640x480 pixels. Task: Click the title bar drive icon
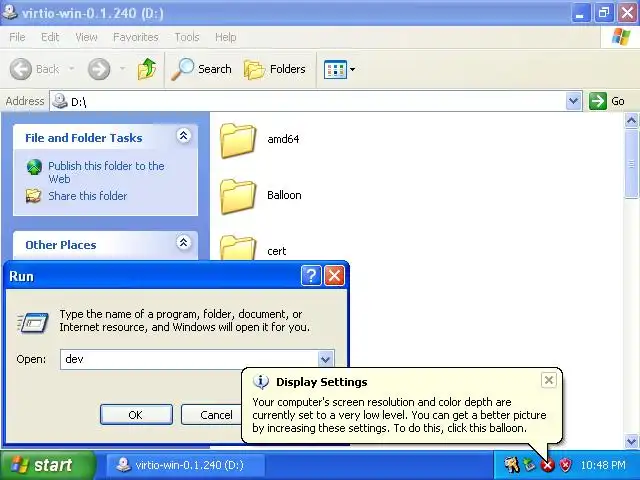pyautogui.click(x=9, y=12)
